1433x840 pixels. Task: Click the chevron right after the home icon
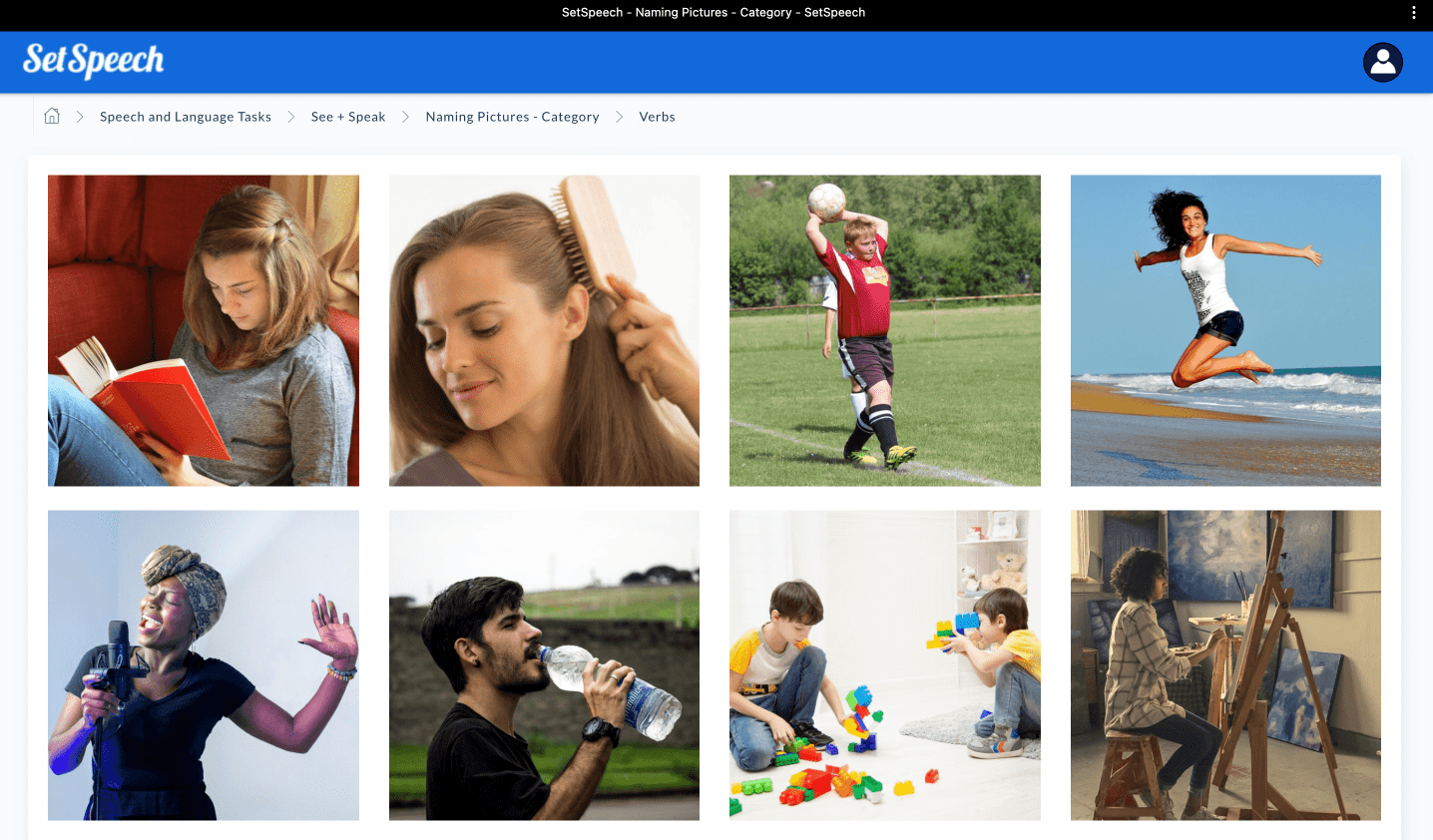(x=80, y=117)
